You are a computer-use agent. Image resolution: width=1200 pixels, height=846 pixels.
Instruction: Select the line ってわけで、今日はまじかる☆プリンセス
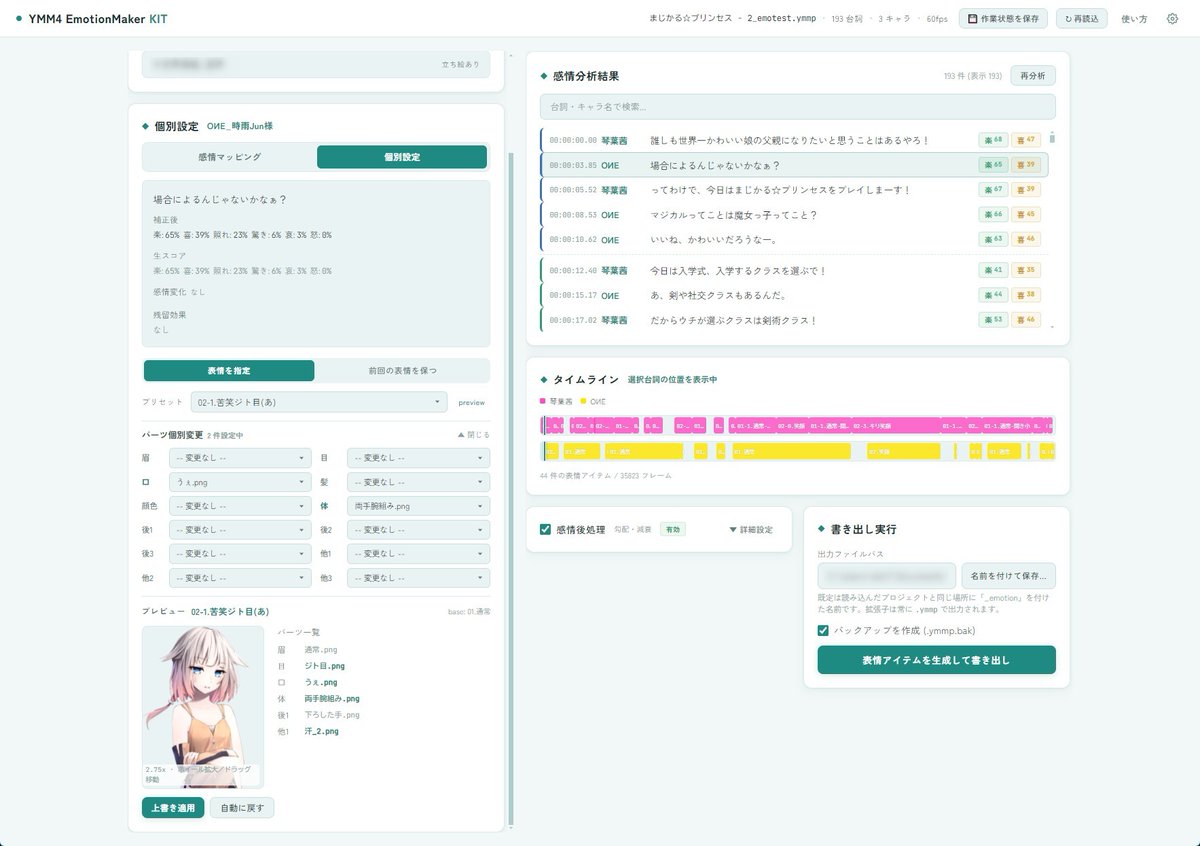(x=794, y=190)
